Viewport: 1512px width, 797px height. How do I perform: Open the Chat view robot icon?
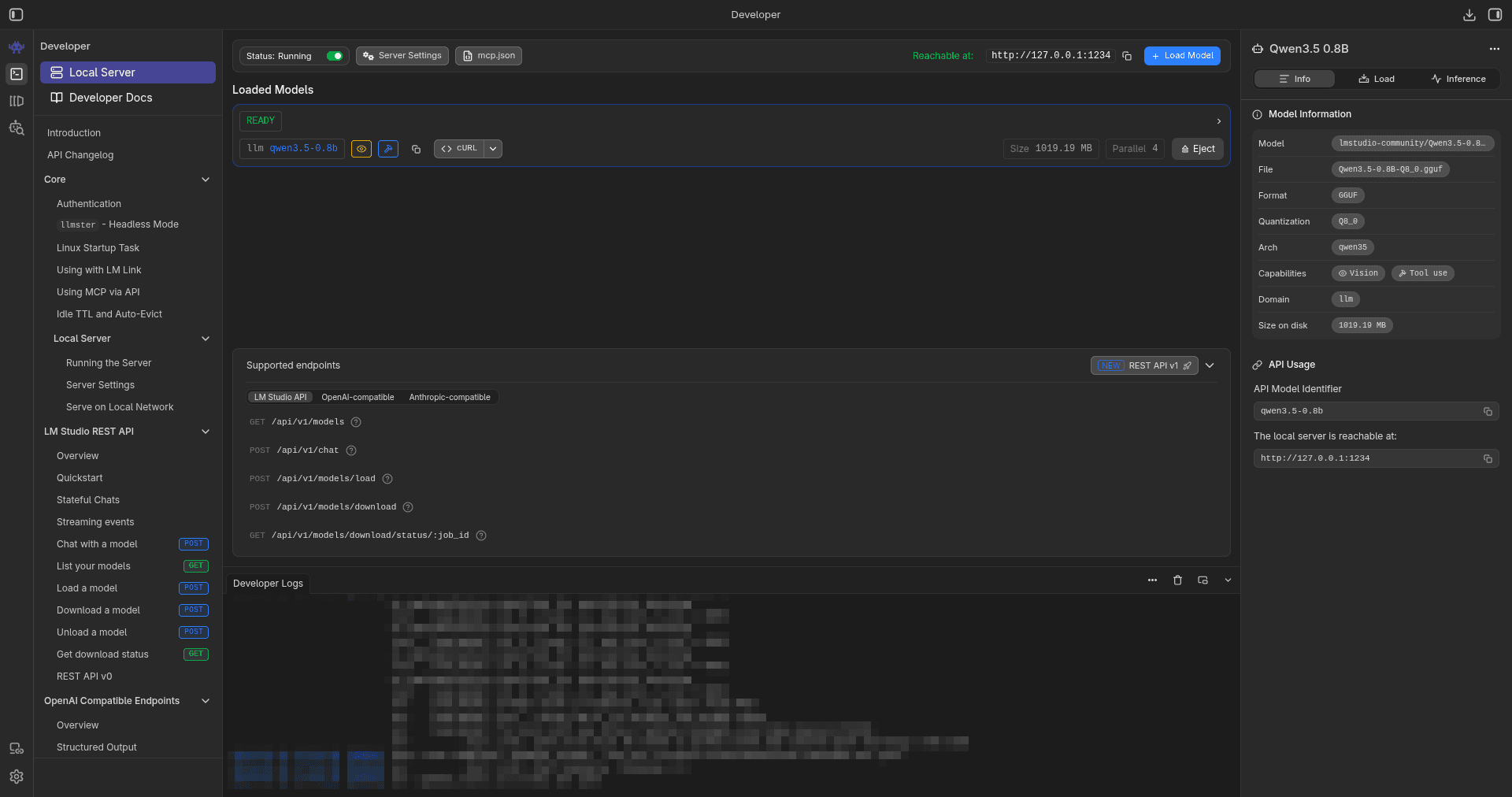pyautogui.click(x=17, y=47)
